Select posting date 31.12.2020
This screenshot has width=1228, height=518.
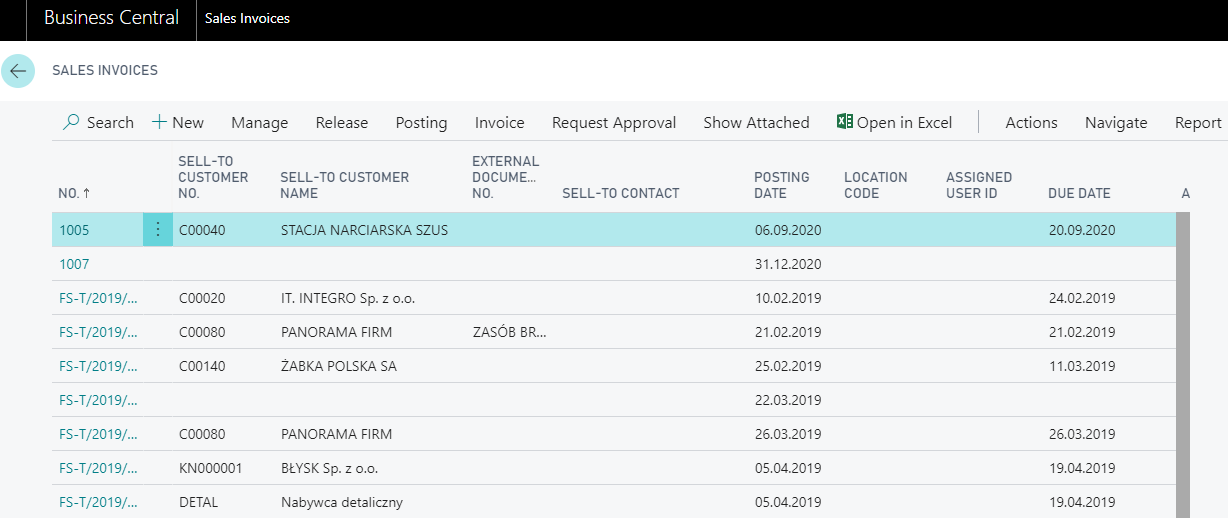coord(788,264)
